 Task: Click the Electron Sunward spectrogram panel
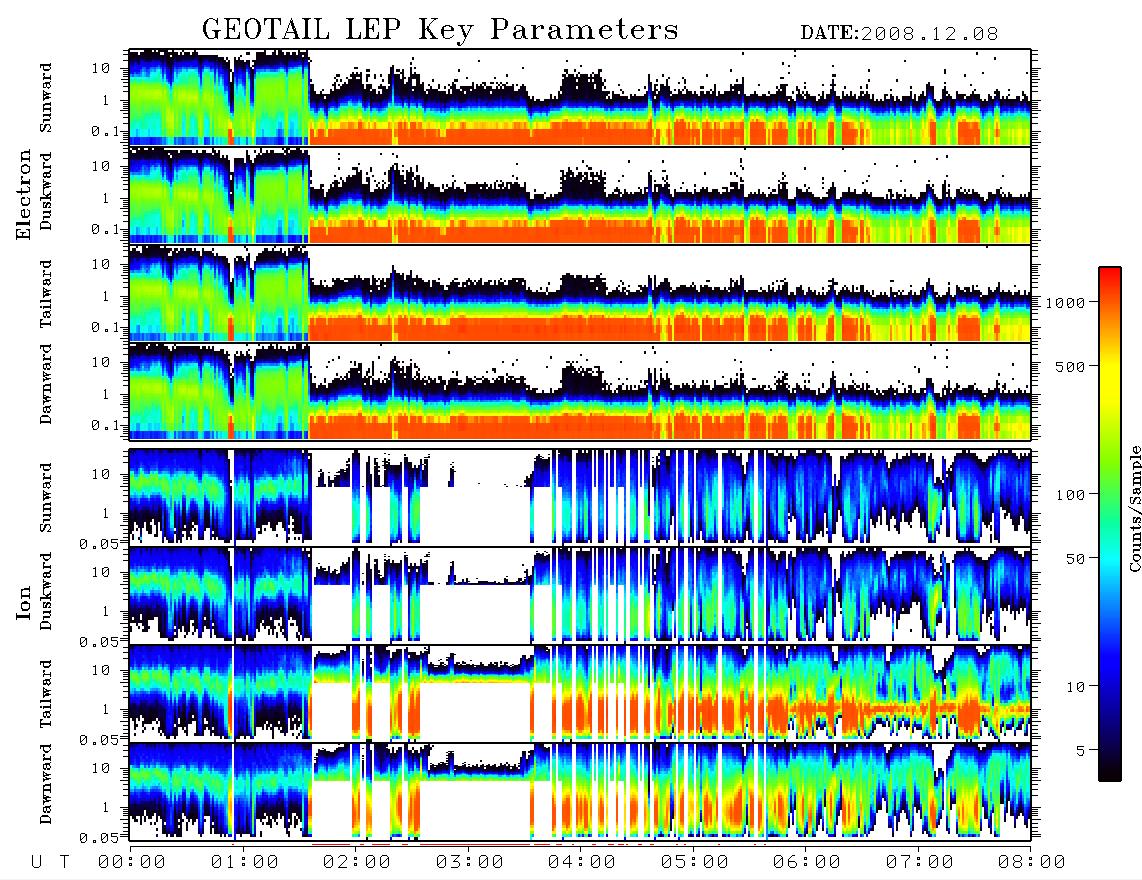[x=580, y=98]
